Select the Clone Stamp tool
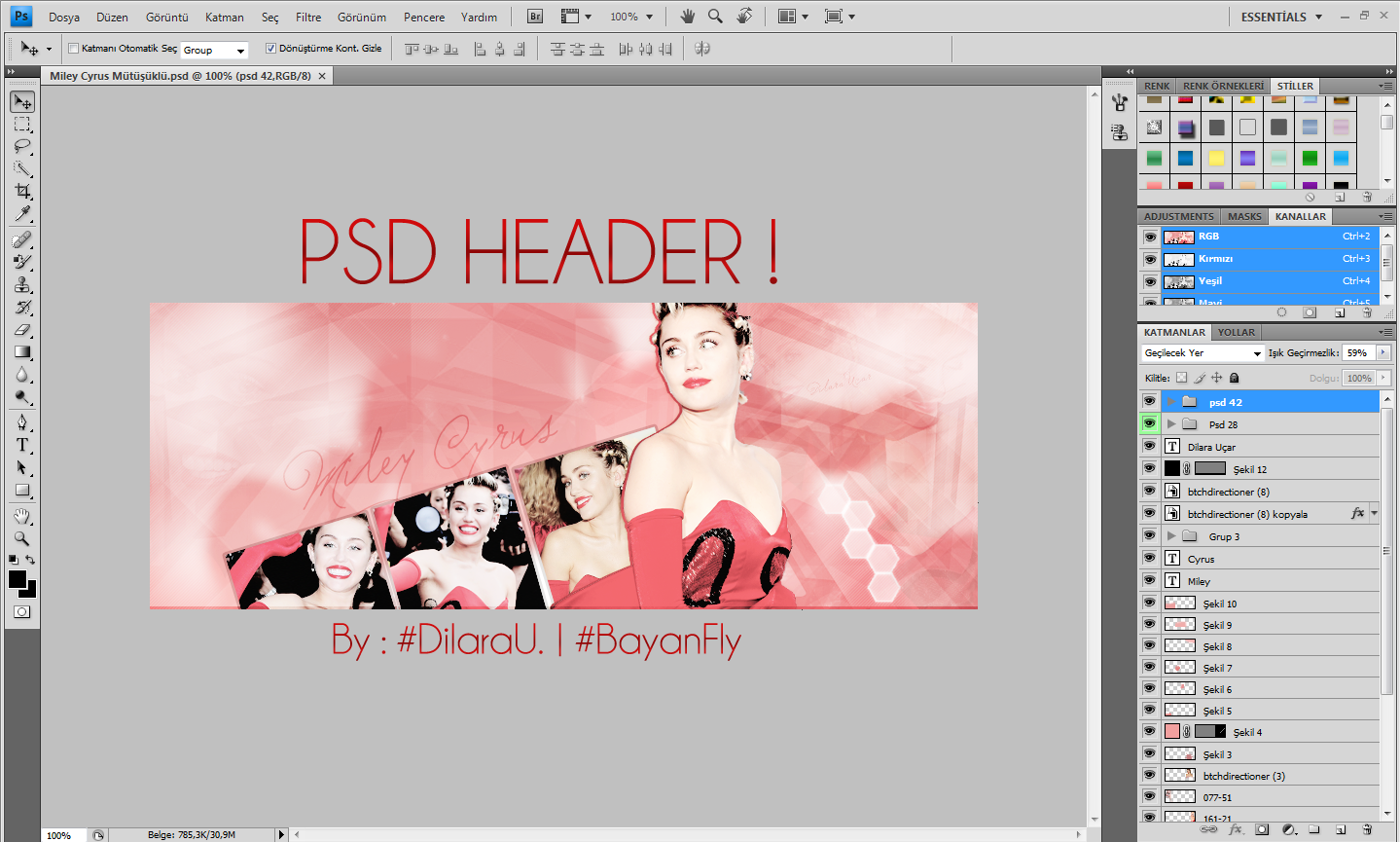Image resolution: width=1400 pixels, height=842 pixels. click(22, 285)
